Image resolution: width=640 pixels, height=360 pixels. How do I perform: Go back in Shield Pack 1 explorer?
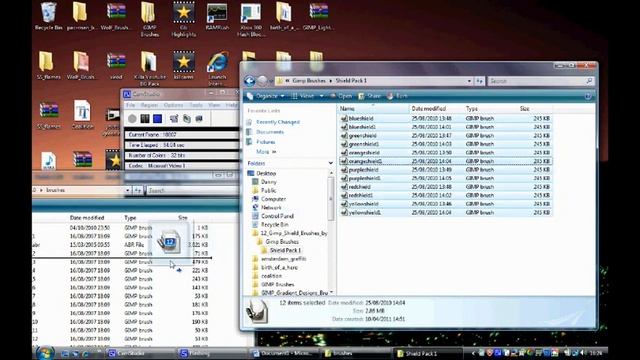(x=250, y=81)
